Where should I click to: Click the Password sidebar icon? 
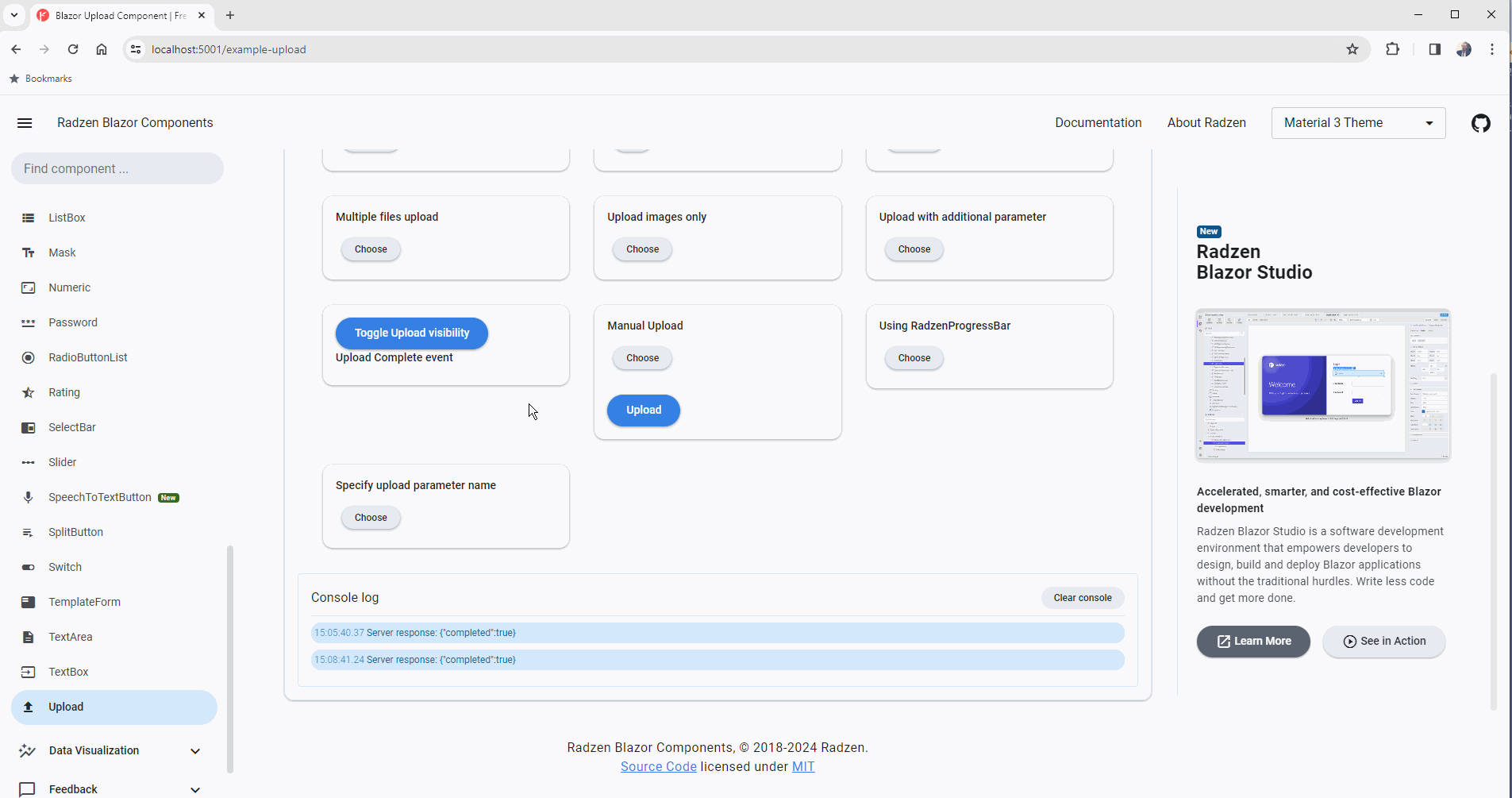pyautogui.click(x=29, y=322)
